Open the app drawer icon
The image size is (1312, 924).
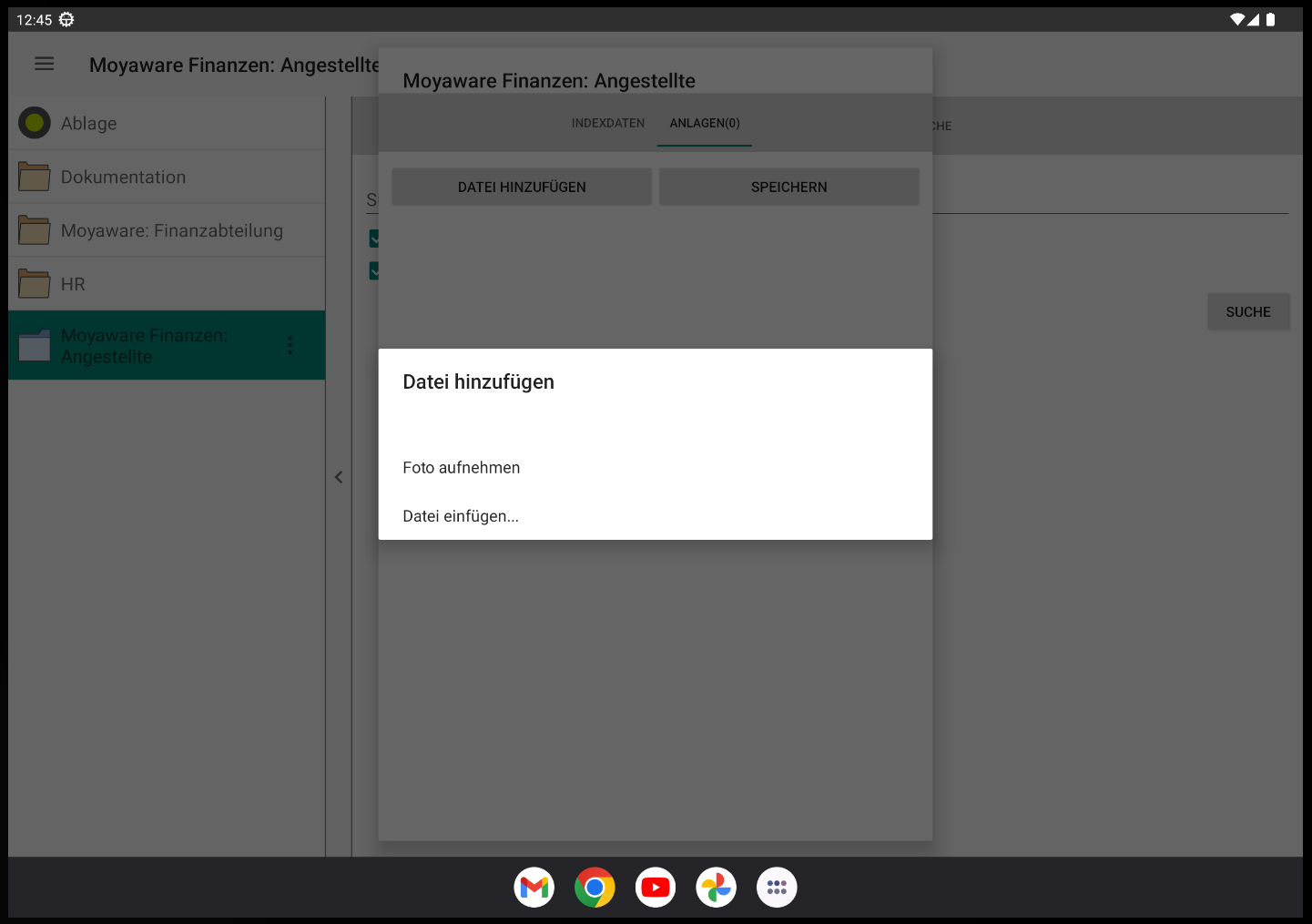pyautogui.click(x=777, y=887)
